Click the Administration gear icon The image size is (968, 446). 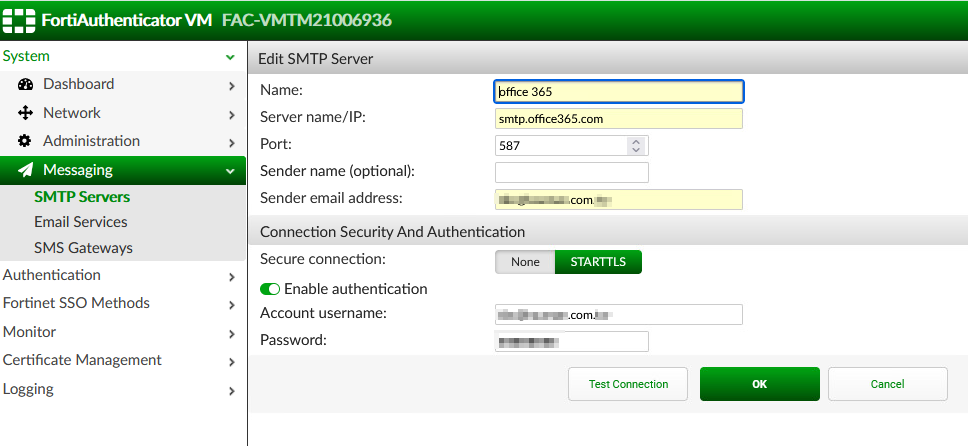pyautogui.click(x=26, y=141)
